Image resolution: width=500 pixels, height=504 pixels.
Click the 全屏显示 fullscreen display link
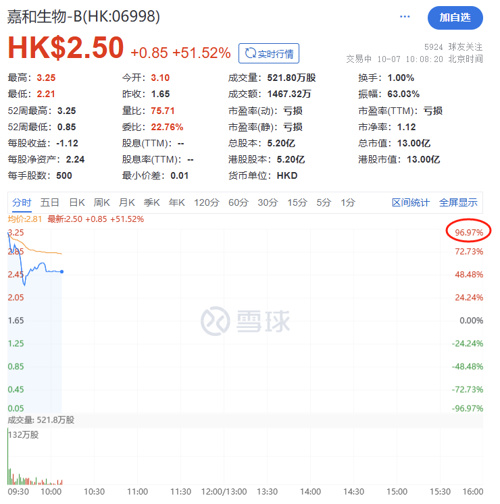click(x=458, y=202)
